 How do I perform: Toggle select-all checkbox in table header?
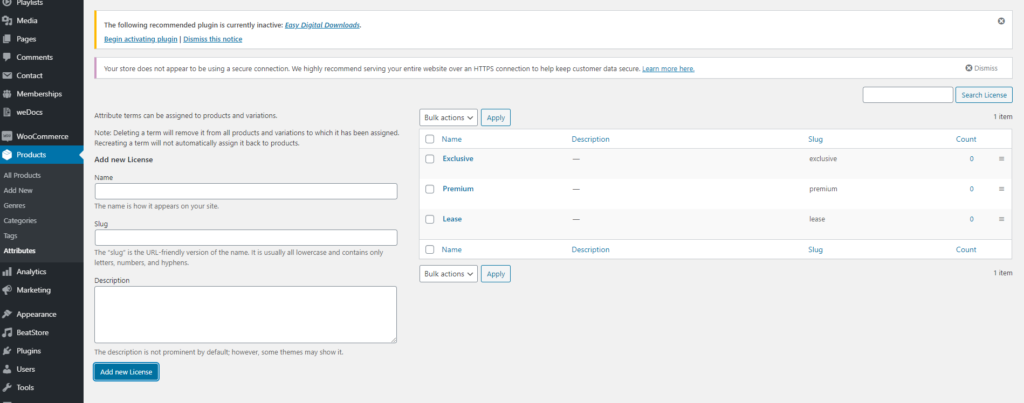430,139
